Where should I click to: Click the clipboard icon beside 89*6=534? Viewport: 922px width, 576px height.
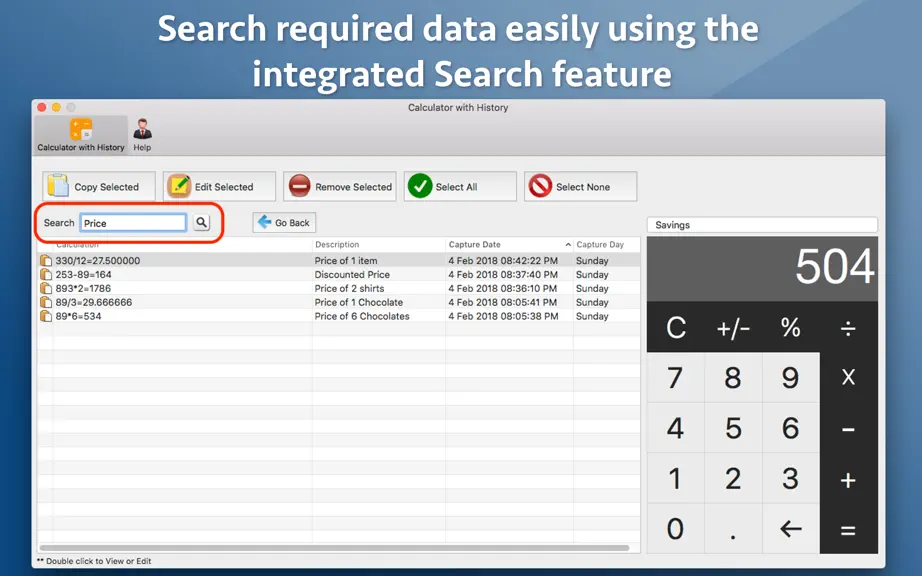[45, 316]
